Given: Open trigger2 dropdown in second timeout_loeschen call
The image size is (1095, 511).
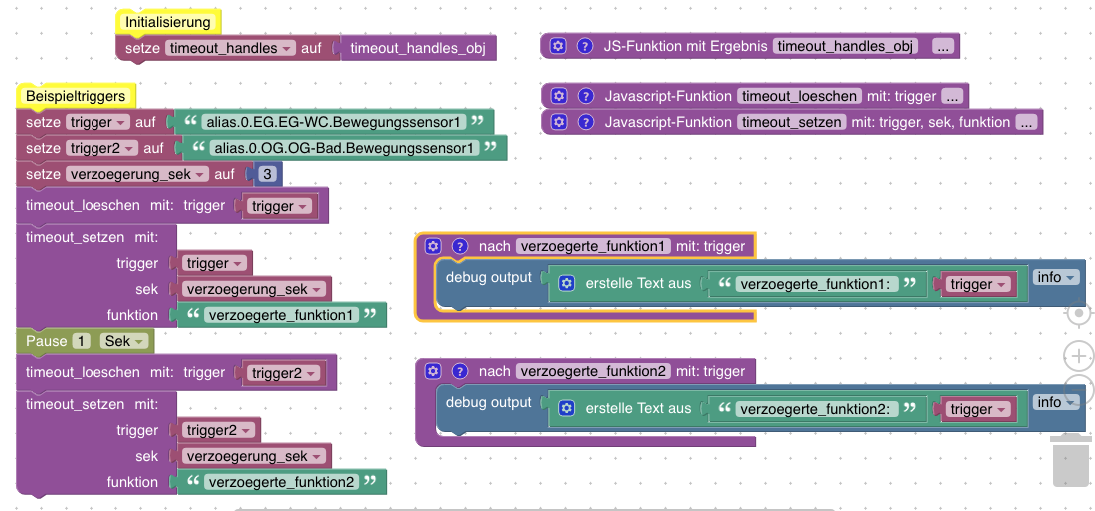Looking at the screenshot, I should coord(285,373).
